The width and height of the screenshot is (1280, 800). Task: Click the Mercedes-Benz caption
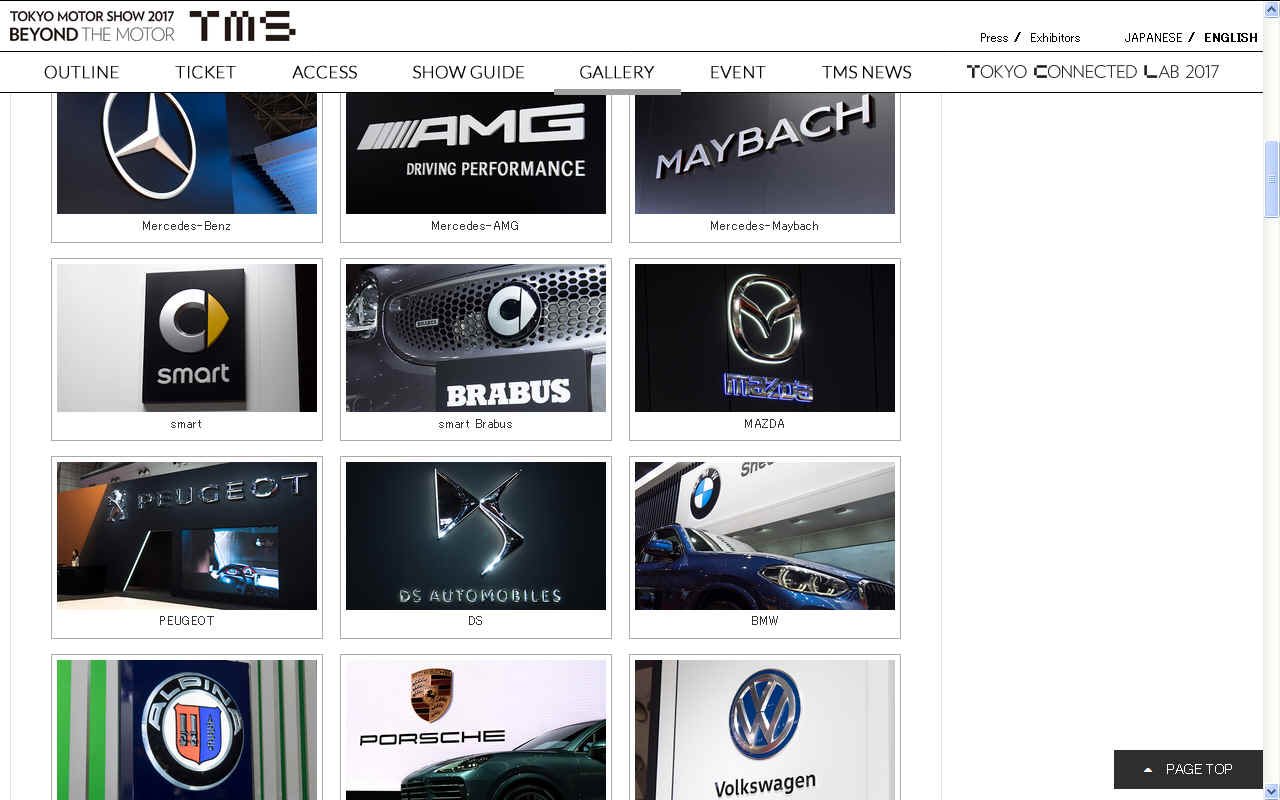pos(187,226)
